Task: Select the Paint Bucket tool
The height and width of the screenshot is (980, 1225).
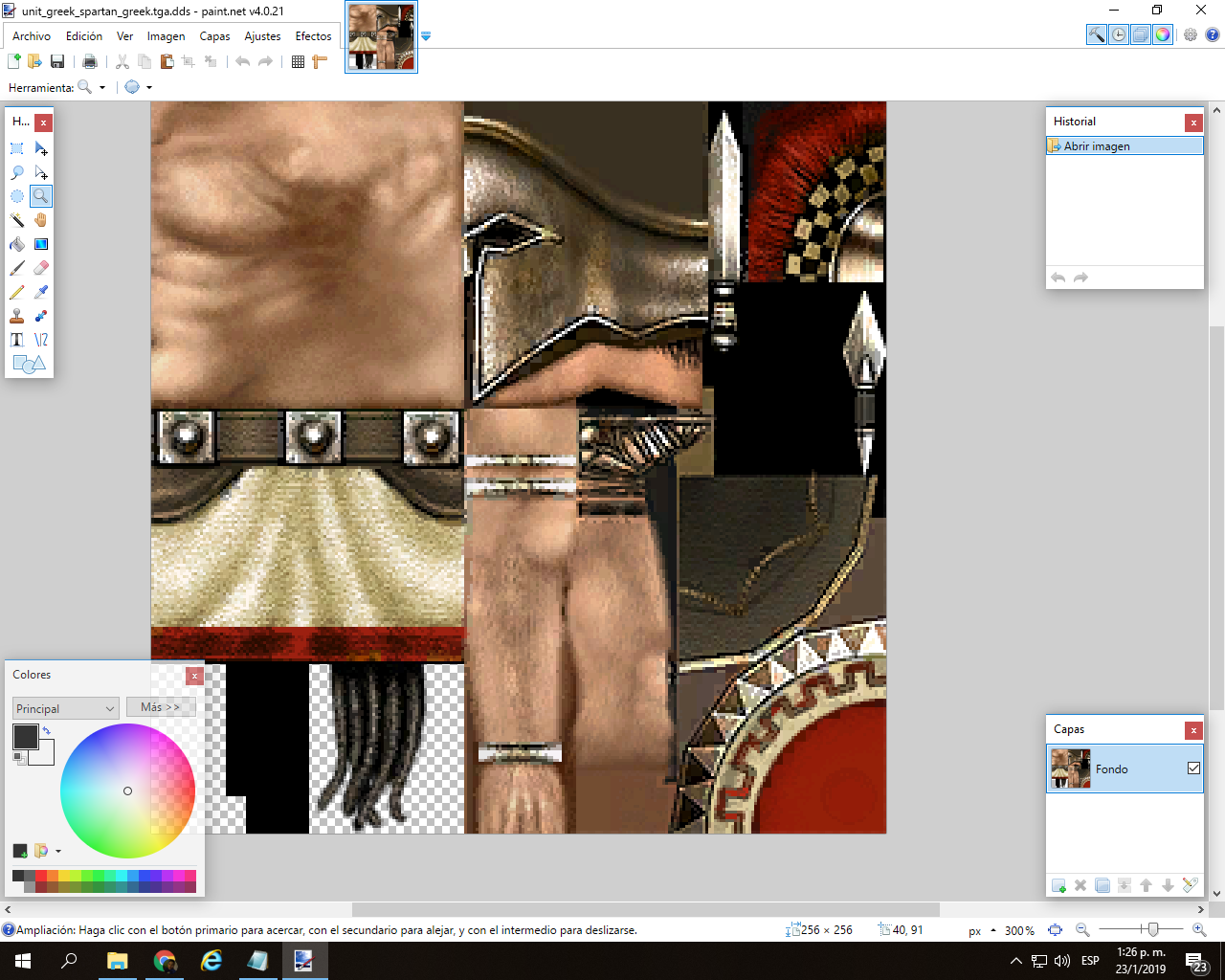Action: [17, 244]
